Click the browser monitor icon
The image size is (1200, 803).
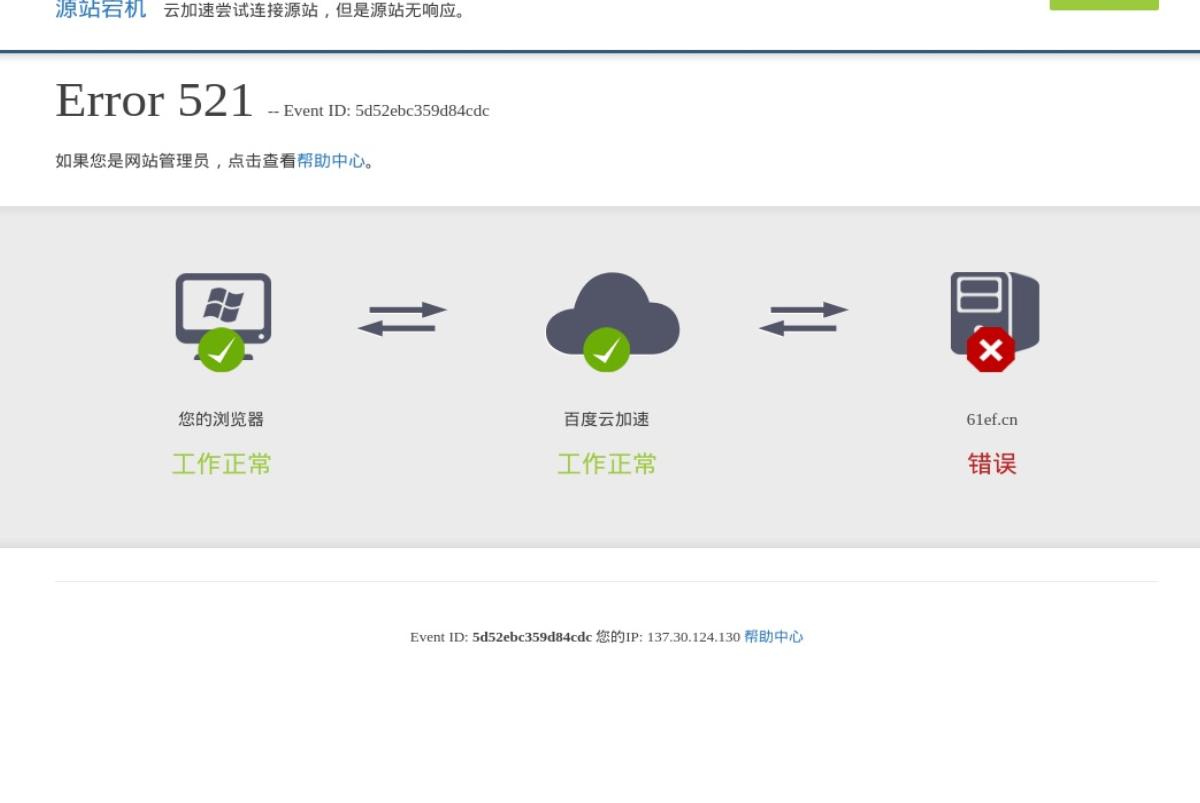(x=223, y=321)
